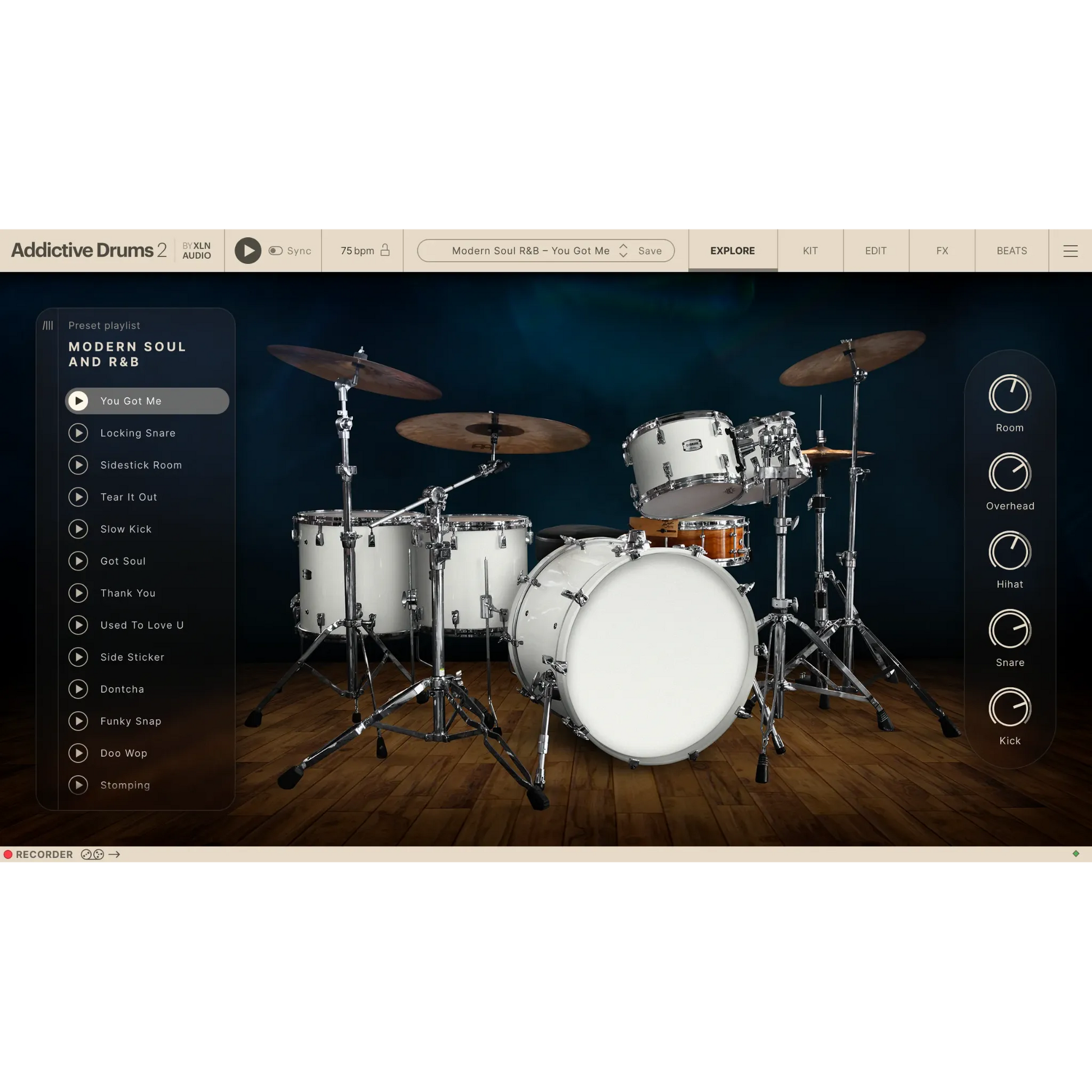This screenshot has height=1092, width=1092.
Task: Play the Tear It Out preset
Action: click(79, 497)
